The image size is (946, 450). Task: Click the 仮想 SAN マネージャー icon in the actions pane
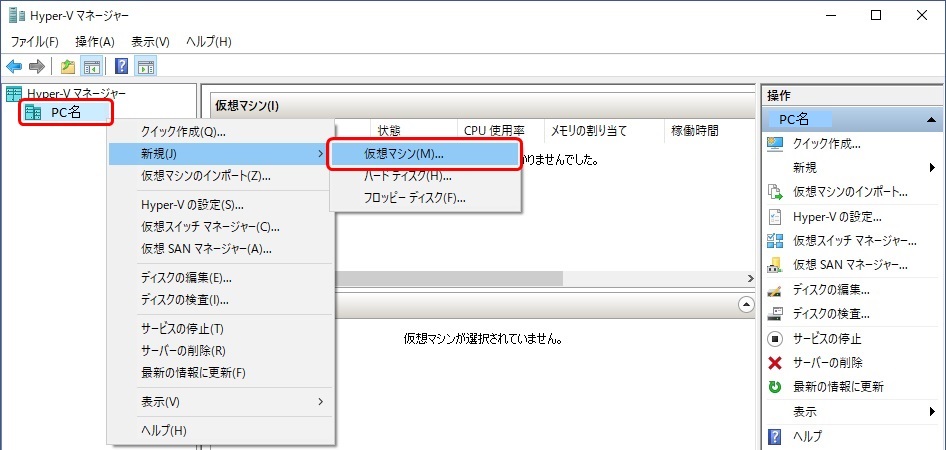point(774,265)
